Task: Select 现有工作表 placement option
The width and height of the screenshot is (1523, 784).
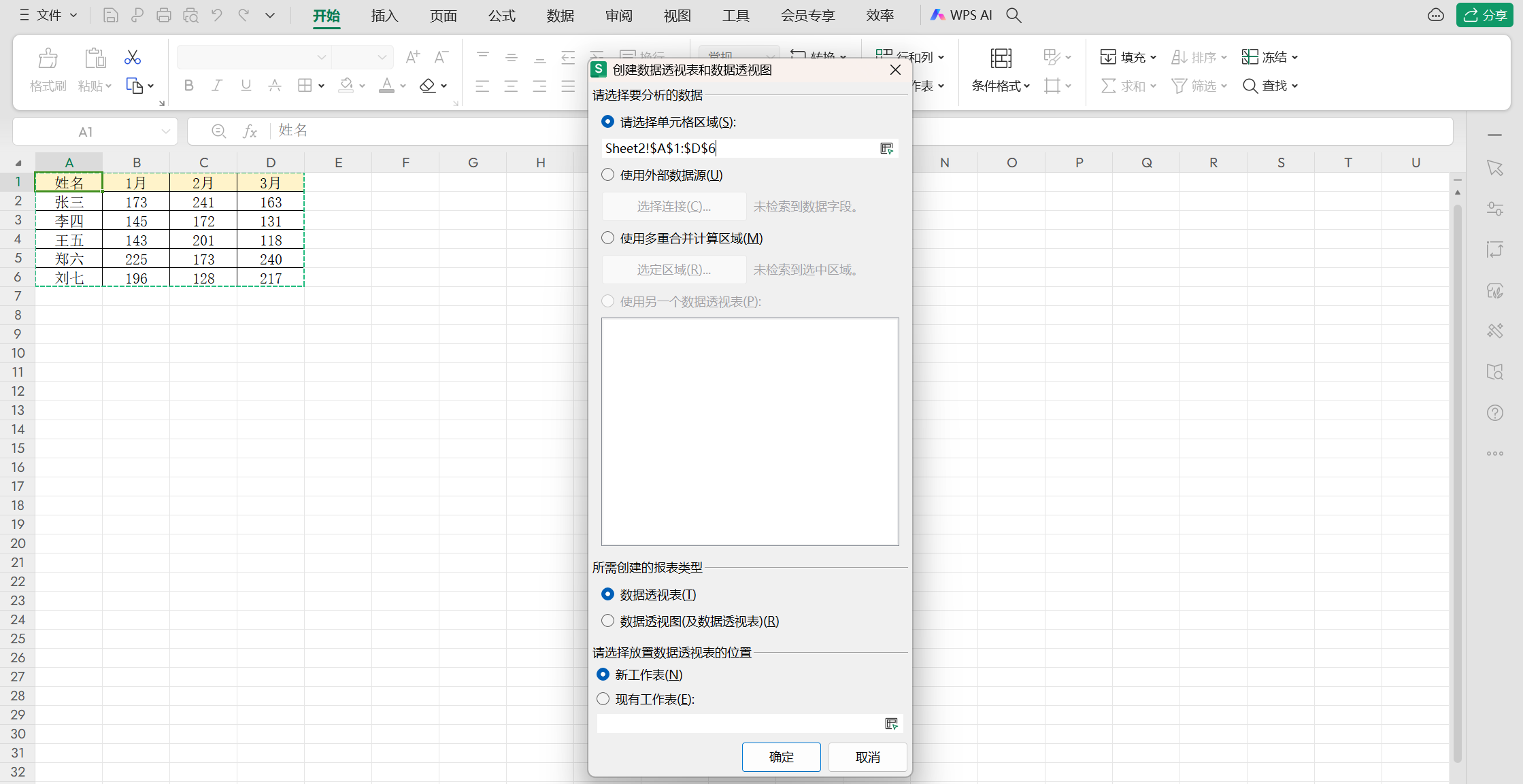Action: point(603,698)
